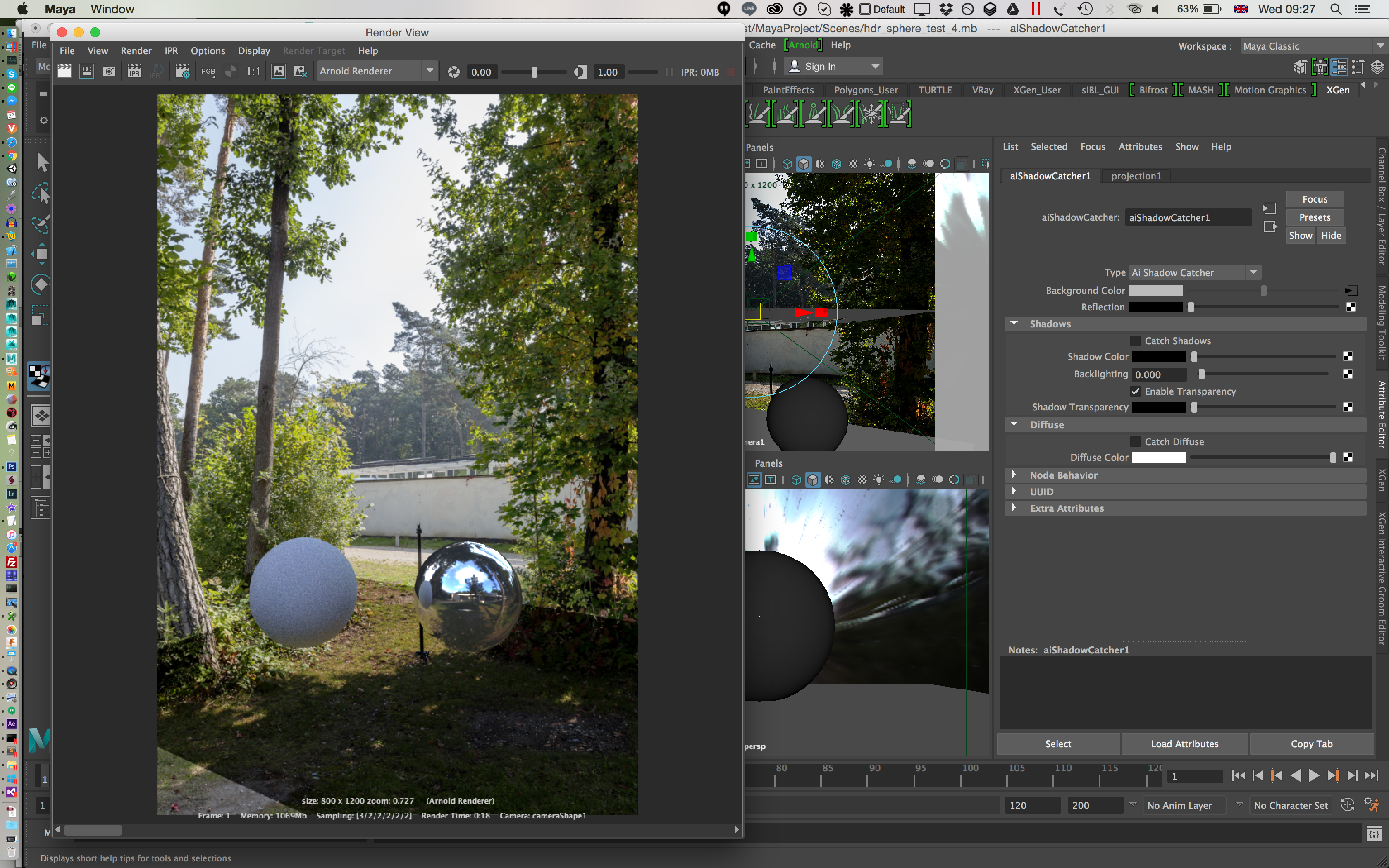Expand the Node Behavior section
This screenshot has height=868, width=1389.
1015,475
